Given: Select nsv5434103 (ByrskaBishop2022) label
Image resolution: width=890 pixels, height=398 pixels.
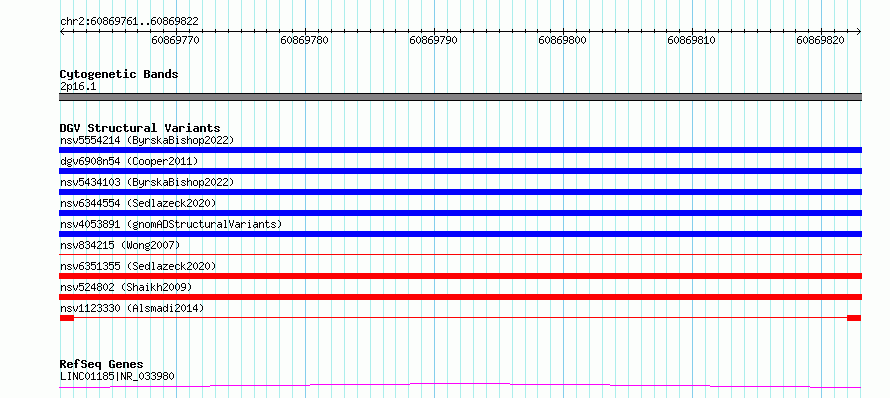Looking at the screenshot, I should point(147,182).
